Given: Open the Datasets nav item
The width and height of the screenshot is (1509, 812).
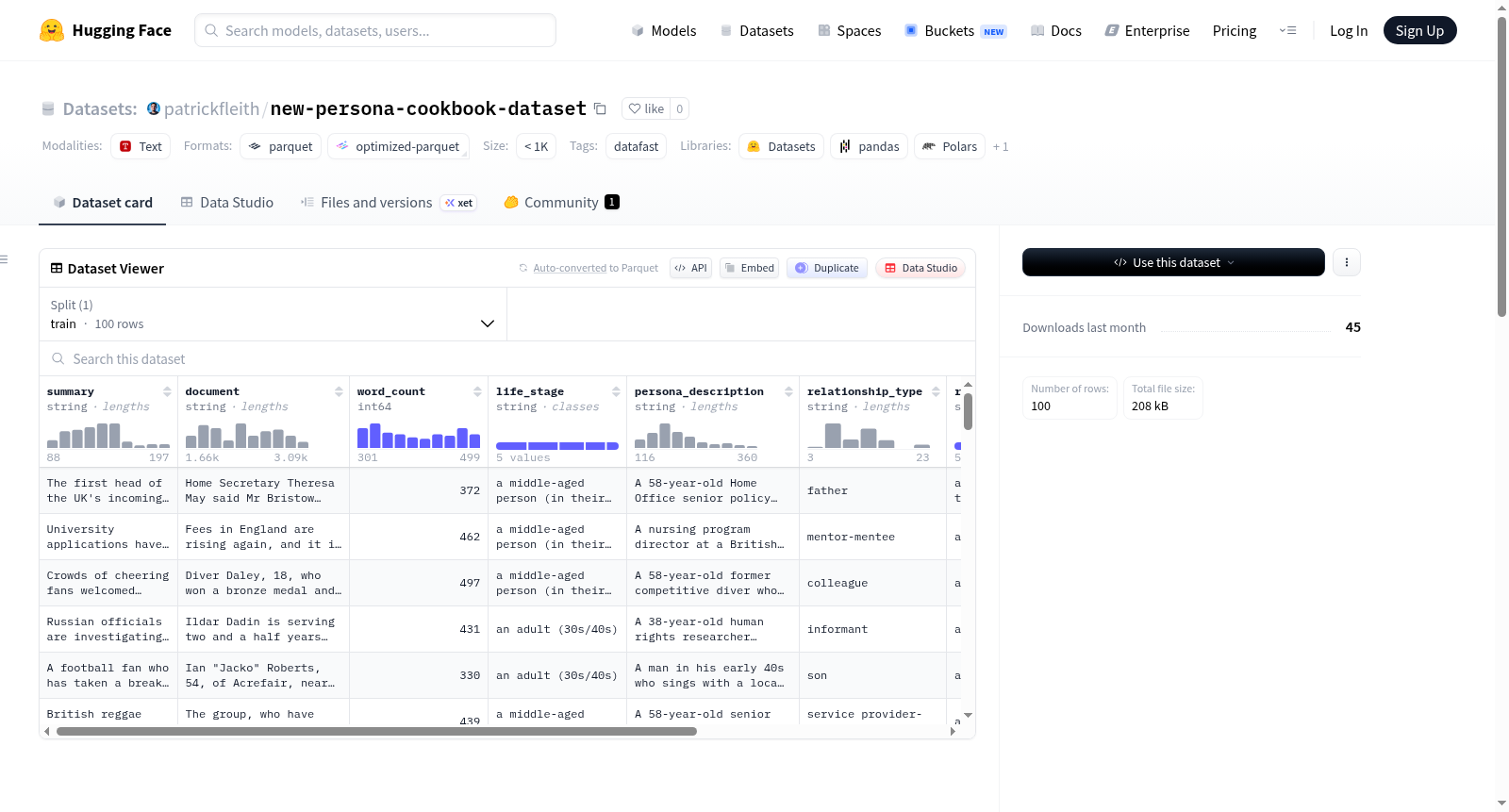Looking at the screenshot, I should click(756, 30).
